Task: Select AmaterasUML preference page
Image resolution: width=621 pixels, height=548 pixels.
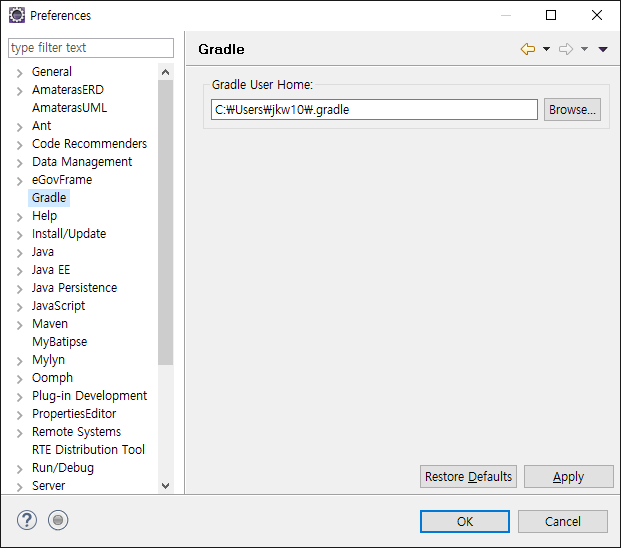Action: (69, 108)
